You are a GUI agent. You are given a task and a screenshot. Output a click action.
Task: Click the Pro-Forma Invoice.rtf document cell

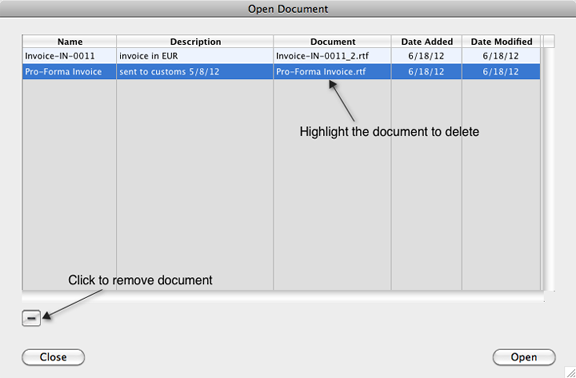332,71
